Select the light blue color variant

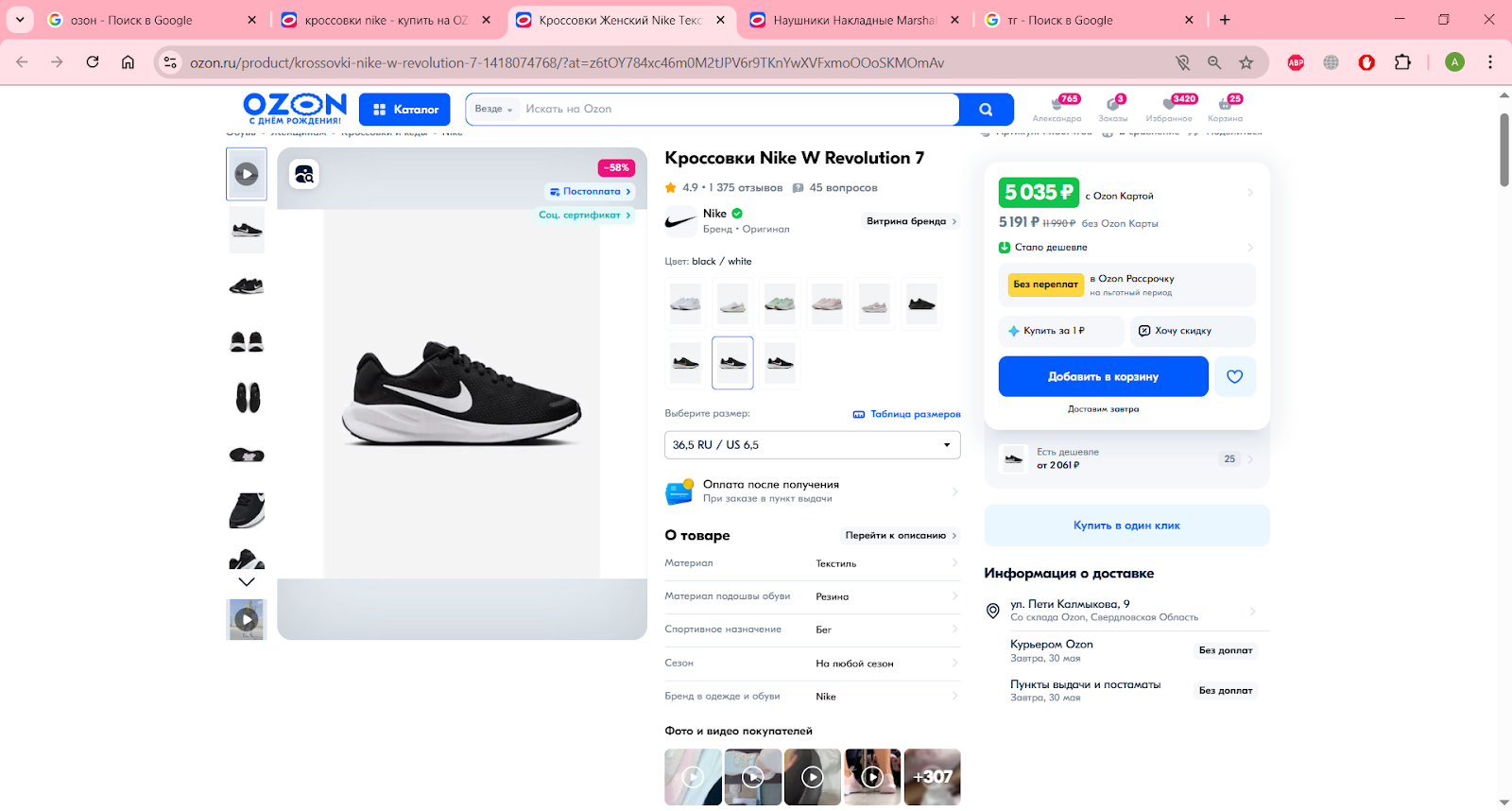(685, 304)
